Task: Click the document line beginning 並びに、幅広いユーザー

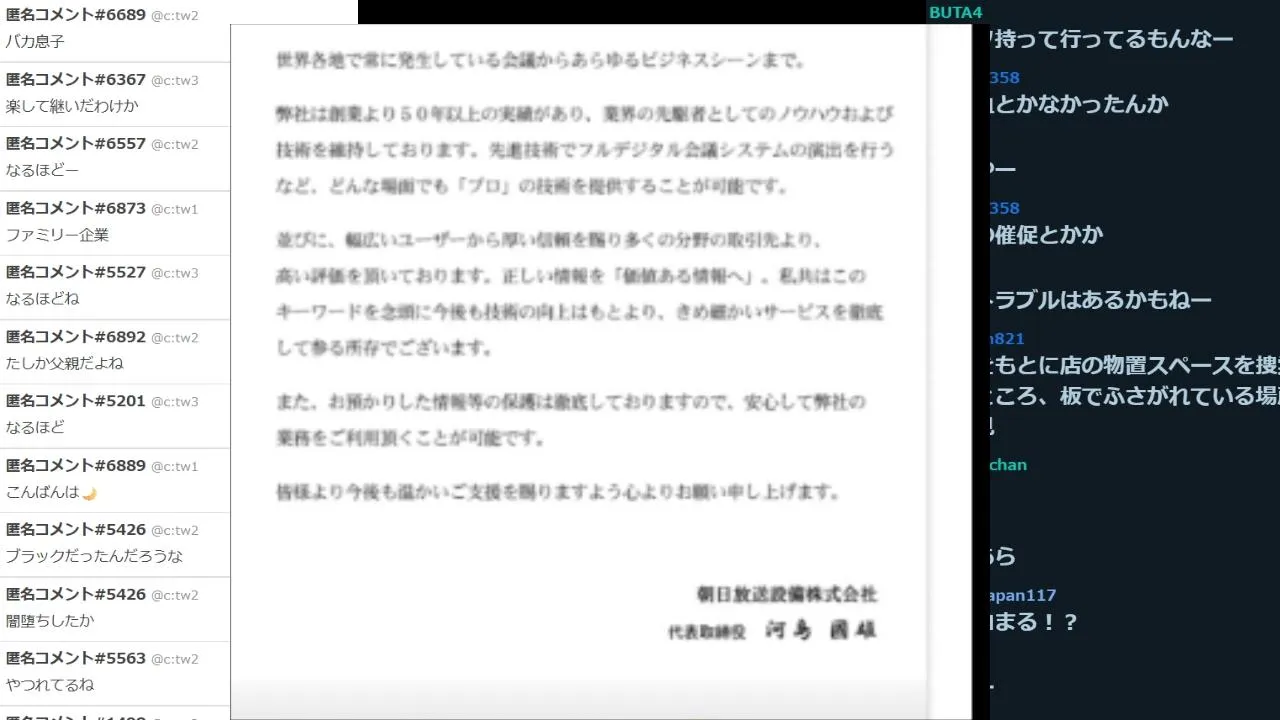Action: point(549,240)
